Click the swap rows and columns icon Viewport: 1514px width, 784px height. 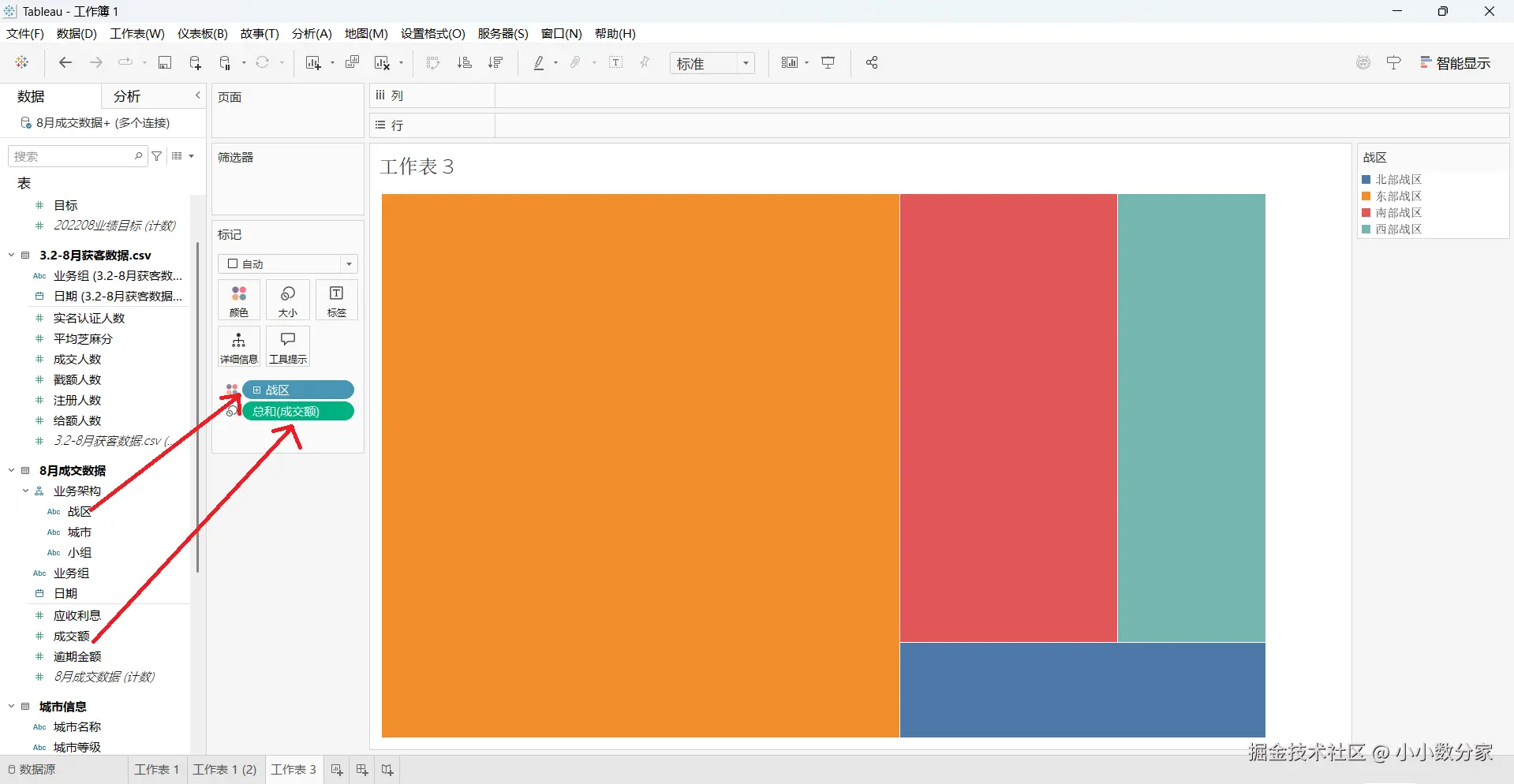[x=433, y=62]
